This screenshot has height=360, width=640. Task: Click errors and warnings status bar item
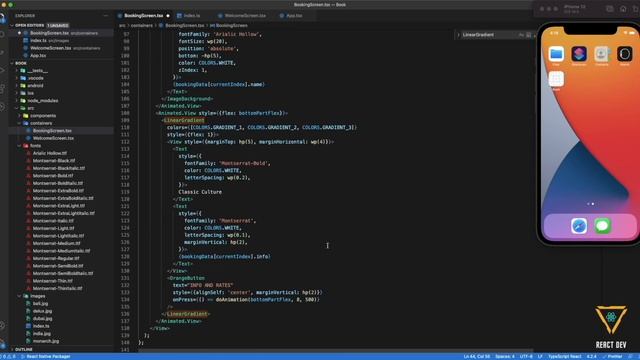point(8,356)
